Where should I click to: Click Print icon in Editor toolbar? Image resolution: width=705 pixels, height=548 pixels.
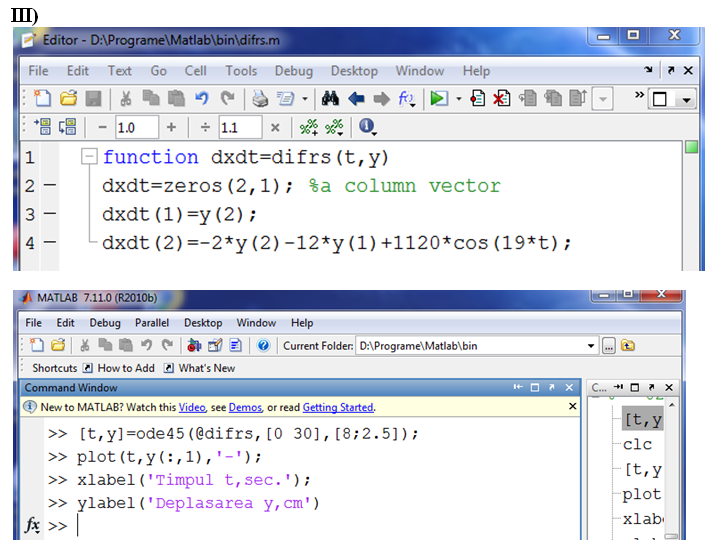coord(260,98)
